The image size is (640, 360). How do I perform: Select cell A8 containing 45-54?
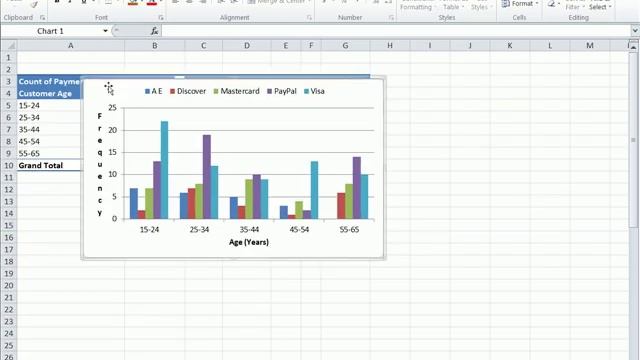click(x=49, y=141)
